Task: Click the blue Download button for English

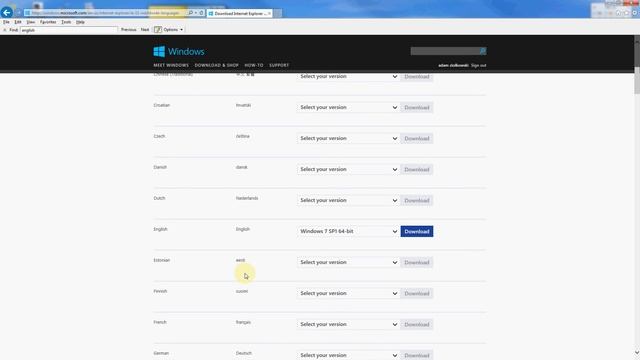Action: click(x=417, y=231)
